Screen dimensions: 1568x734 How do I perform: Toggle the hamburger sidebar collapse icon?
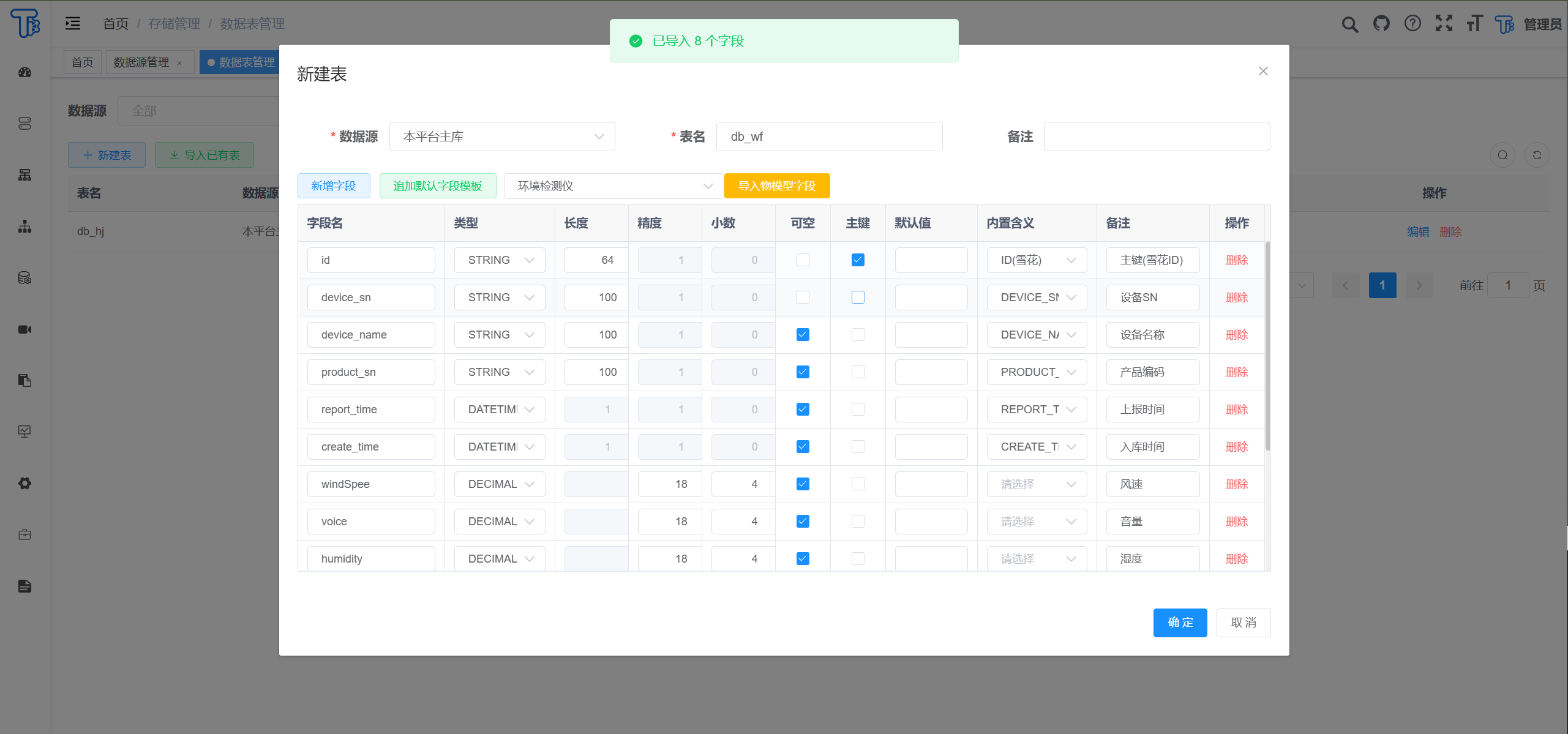(73, 23)
